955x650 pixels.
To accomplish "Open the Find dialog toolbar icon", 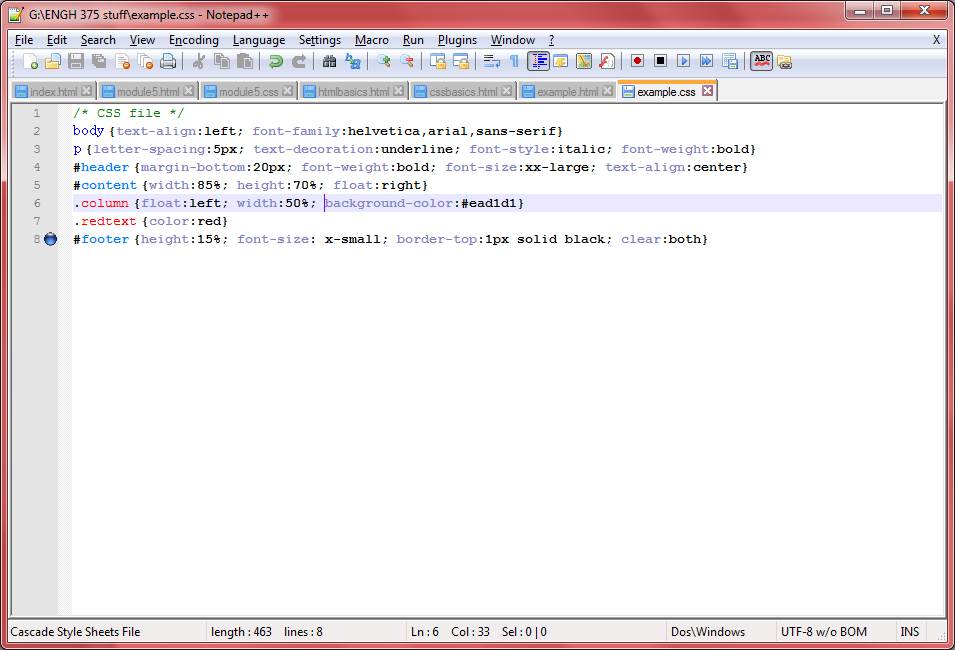I will pos(331,61).
